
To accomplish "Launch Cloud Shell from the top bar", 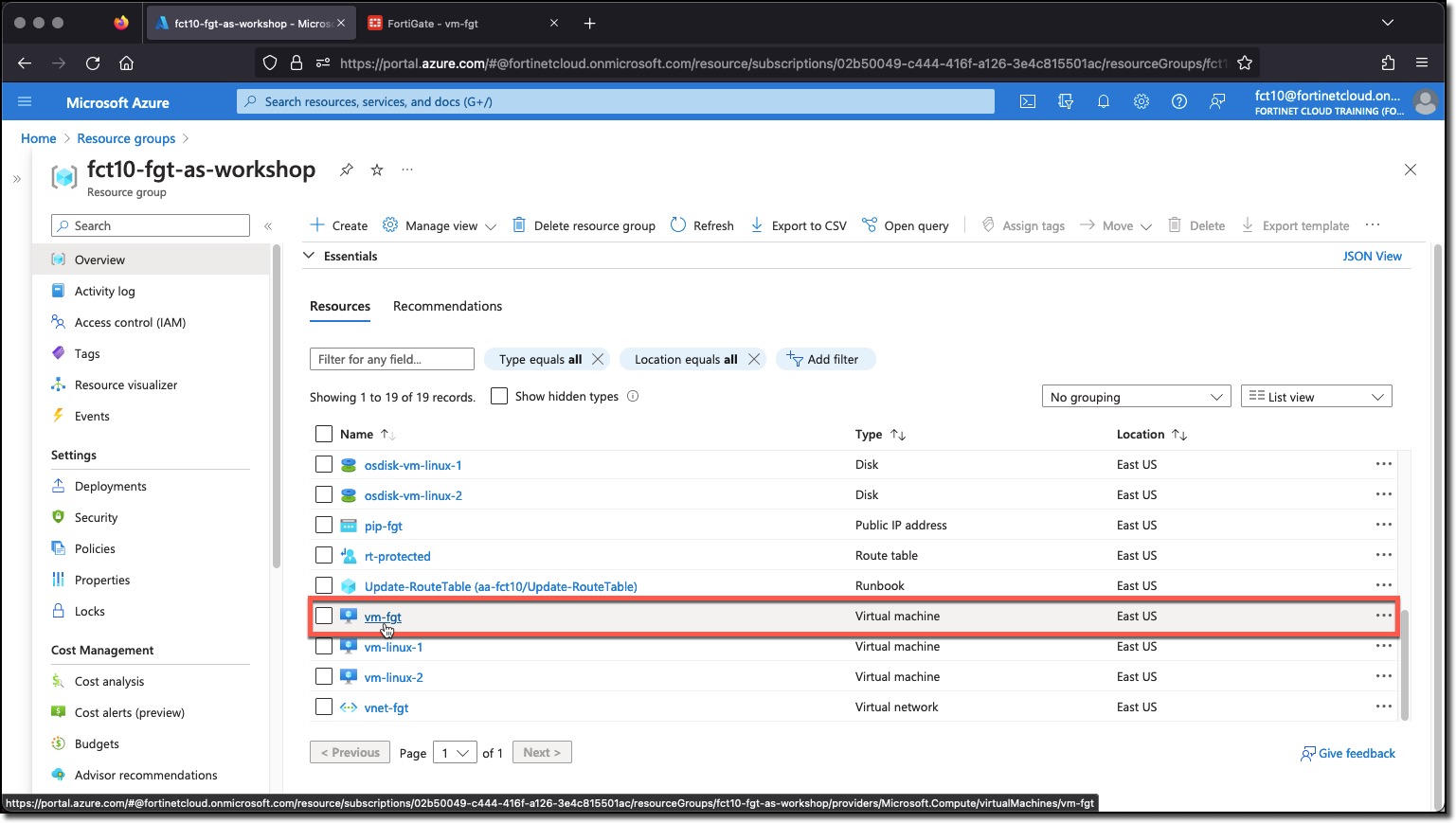I will click(x=1028, y=101).
